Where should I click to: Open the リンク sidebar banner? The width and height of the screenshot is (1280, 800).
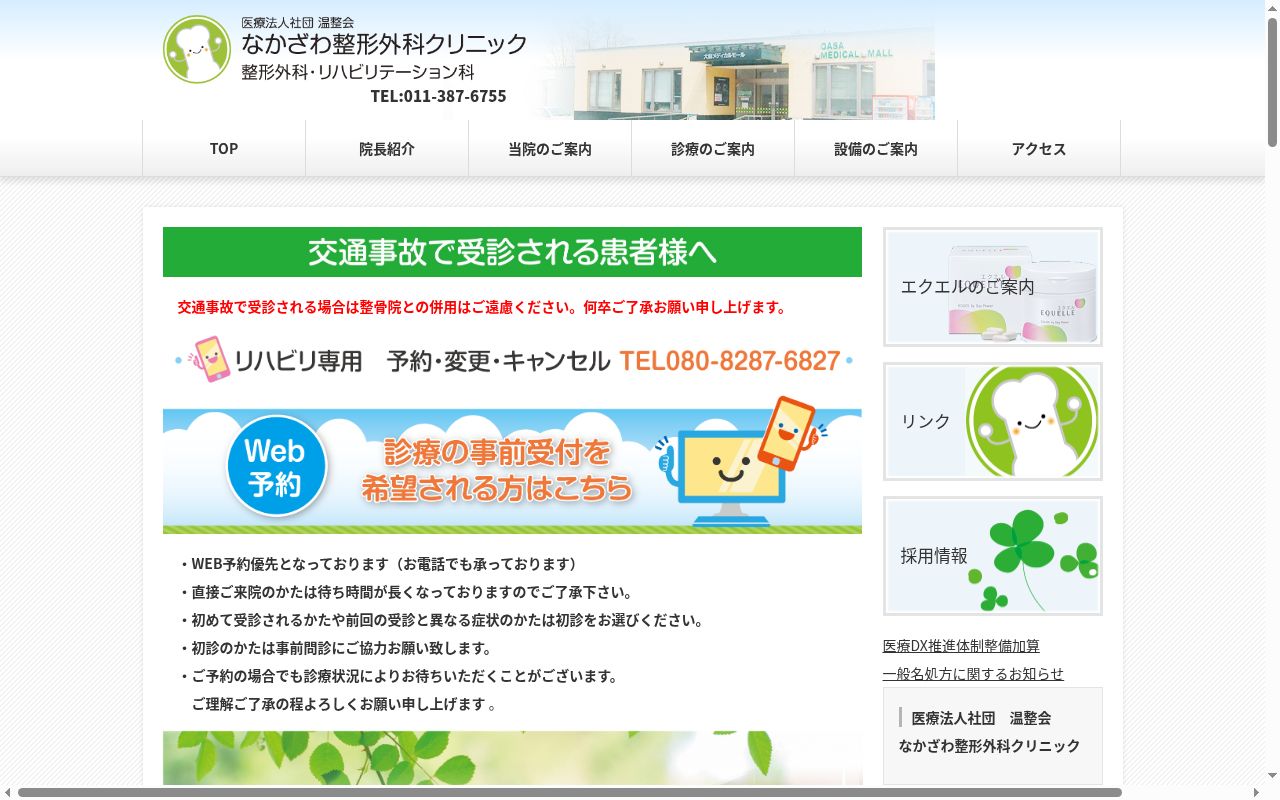[x=993, y=421]
